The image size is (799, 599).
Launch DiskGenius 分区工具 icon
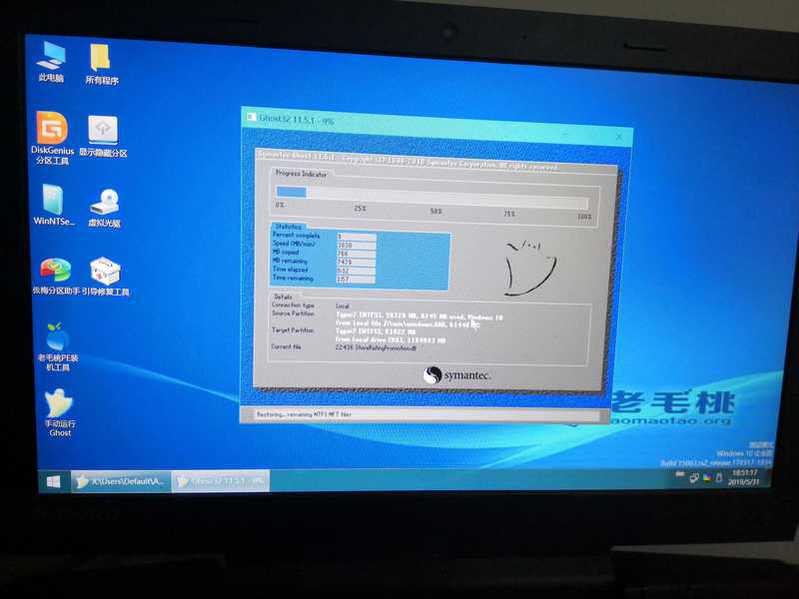[x=52, y=138]
